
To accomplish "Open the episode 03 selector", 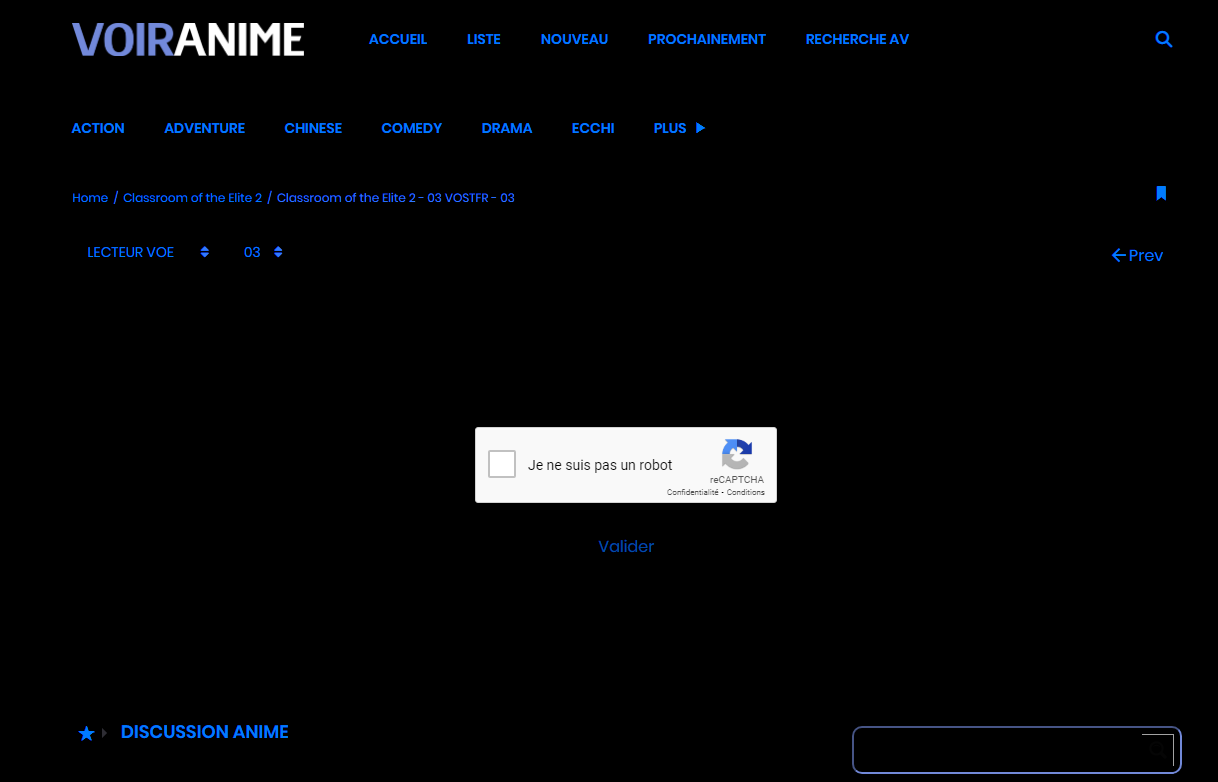I will [x=252, y=252].
